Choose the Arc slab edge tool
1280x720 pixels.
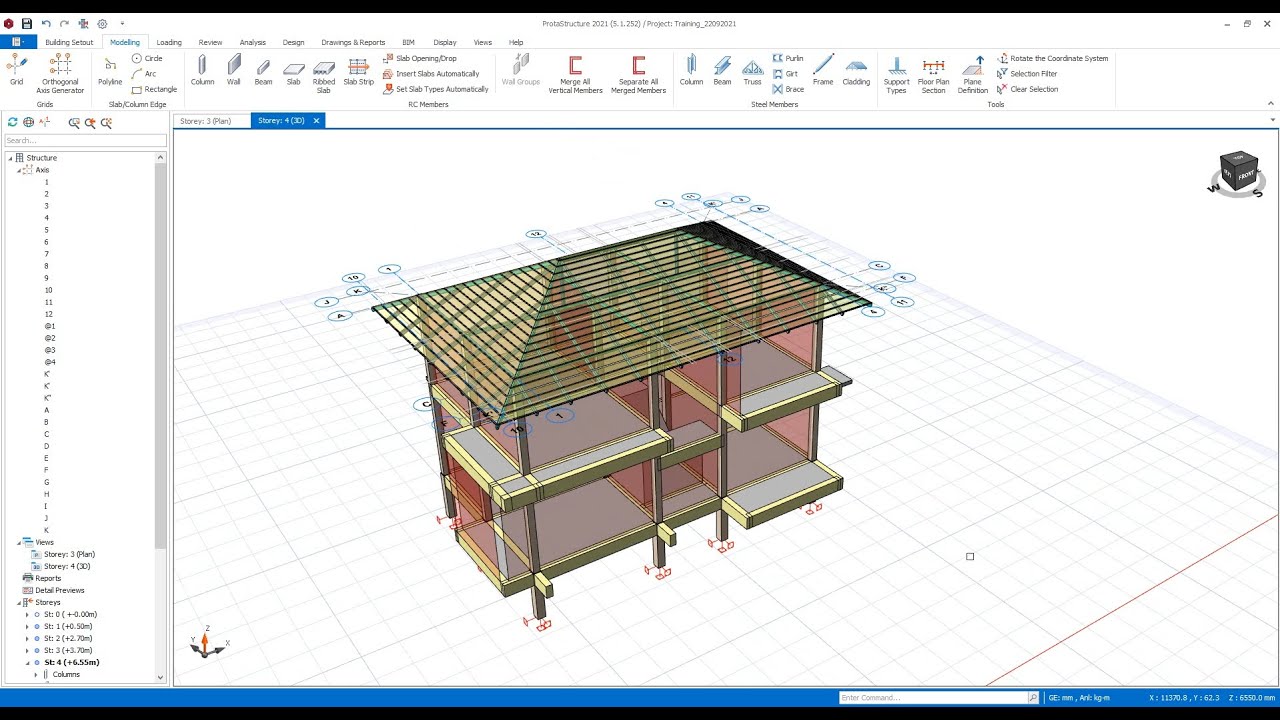[144, 73]
